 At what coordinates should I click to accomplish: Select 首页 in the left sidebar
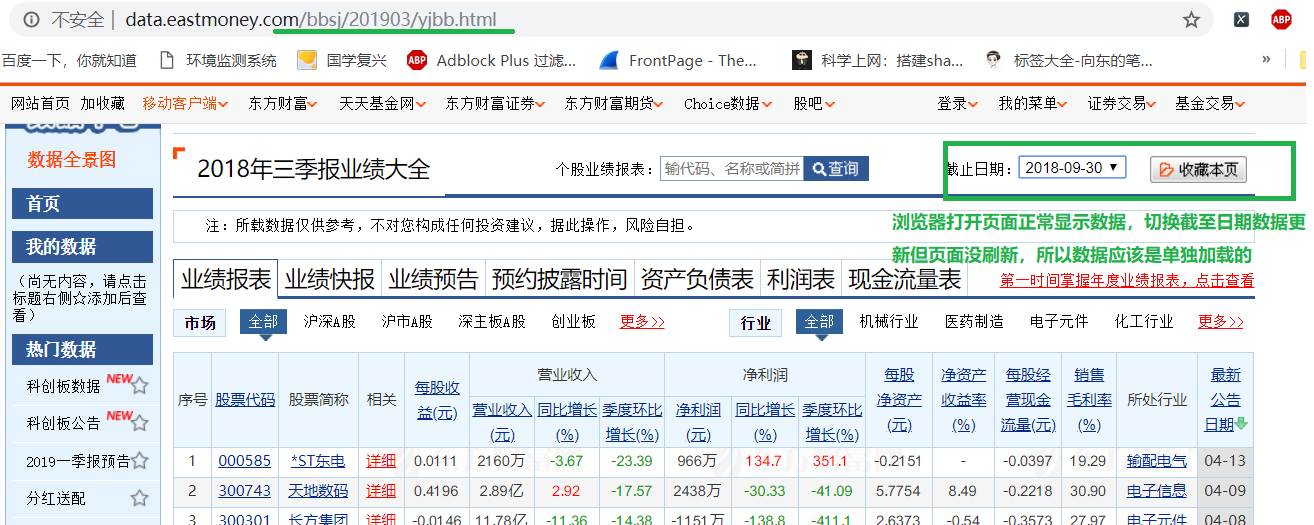(x=82, y=204)
